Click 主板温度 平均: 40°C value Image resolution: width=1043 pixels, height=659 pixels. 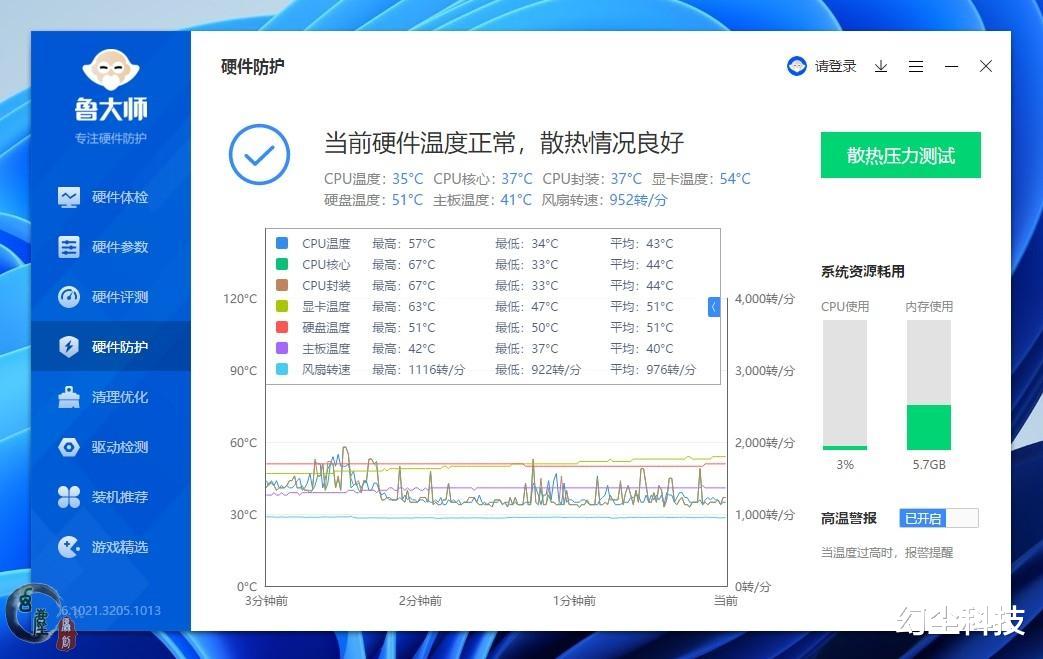(x=641, y=348)
